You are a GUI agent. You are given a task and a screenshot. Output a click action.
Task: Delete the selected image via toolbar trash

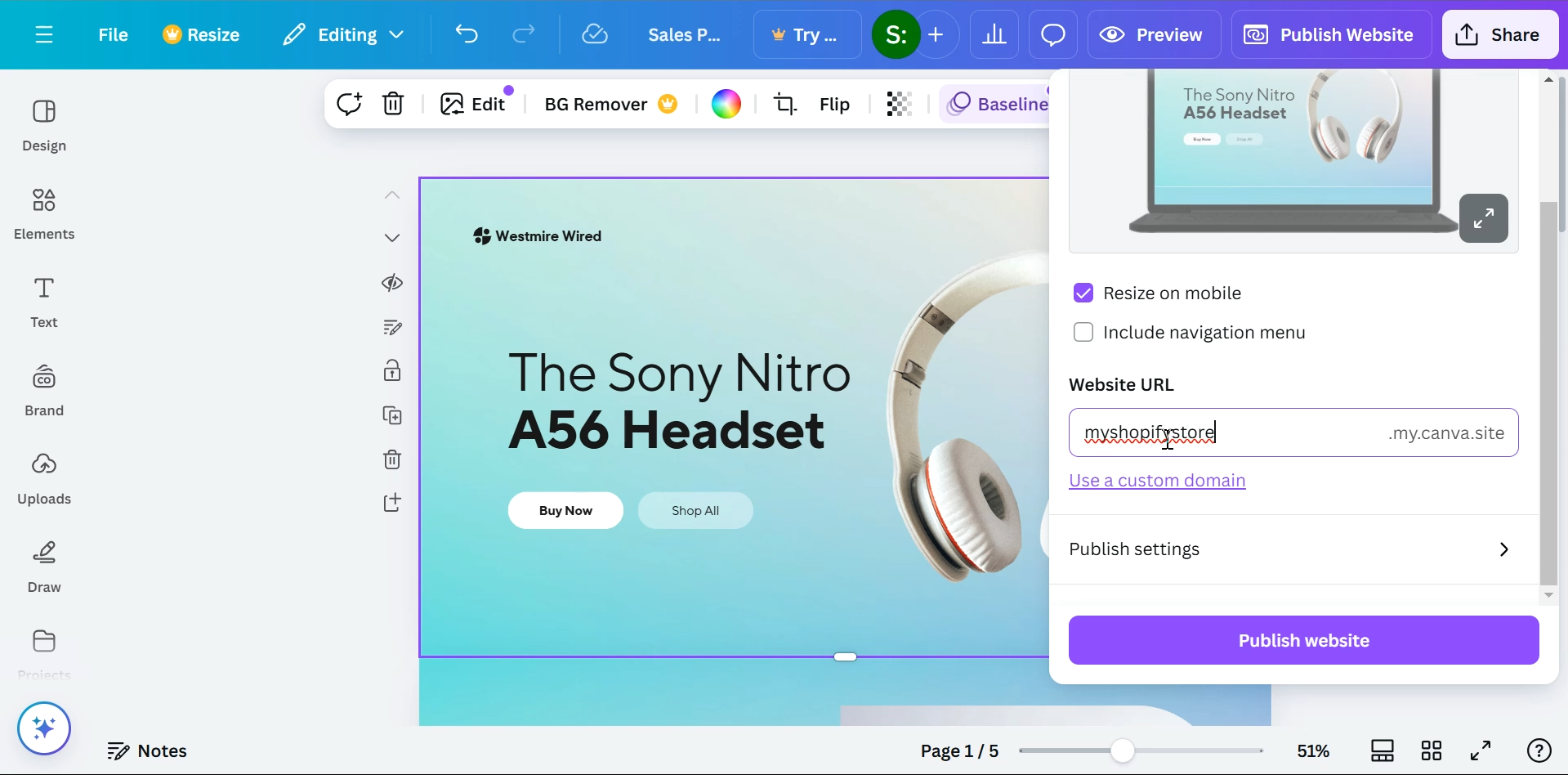[x=394, y=104]
